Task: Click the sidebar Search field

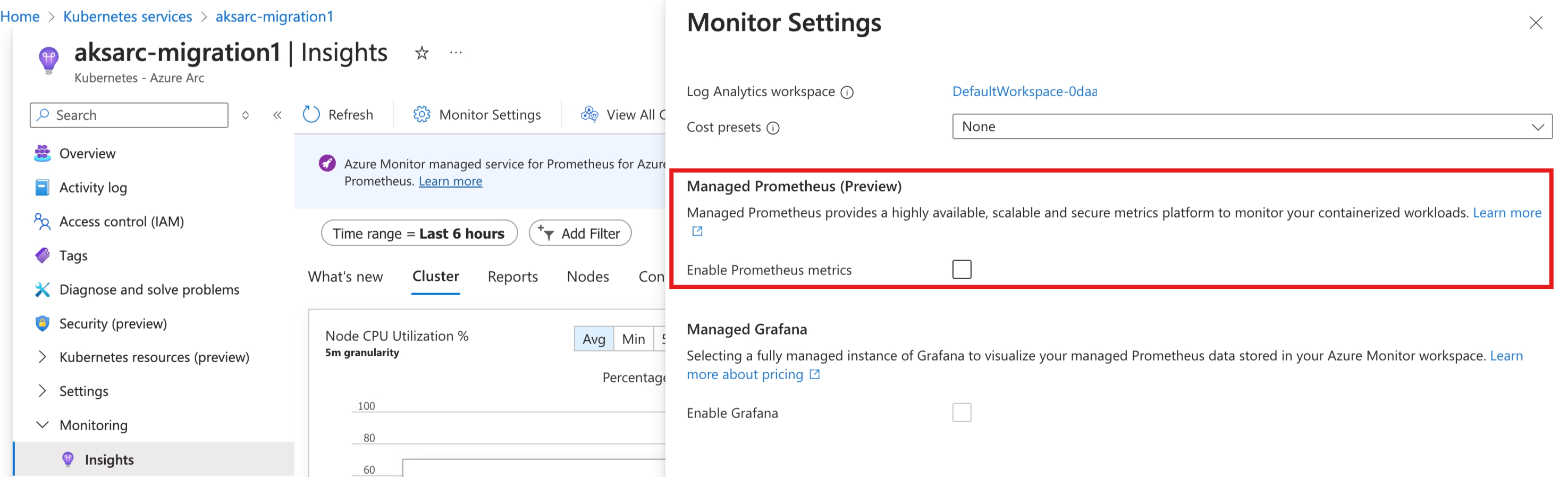Action: (x=129, y=115)
